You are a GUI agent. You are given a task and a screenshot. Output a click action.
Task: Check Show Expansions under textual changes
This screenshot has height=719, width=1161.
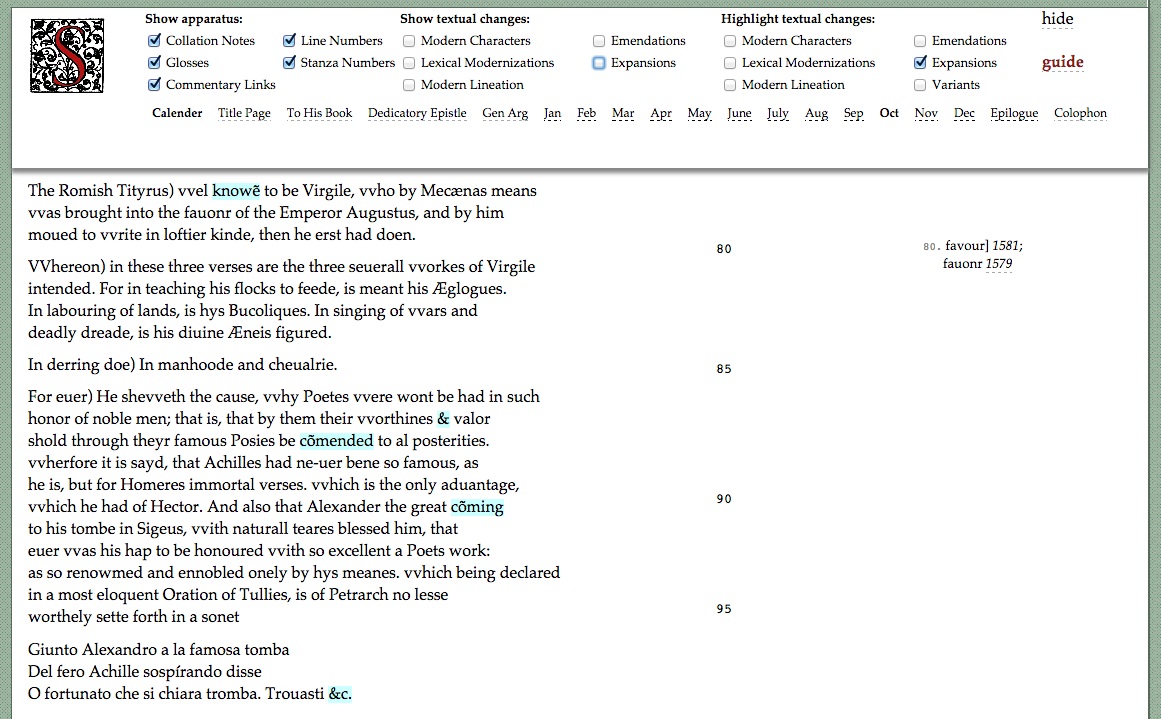[599, 63]
